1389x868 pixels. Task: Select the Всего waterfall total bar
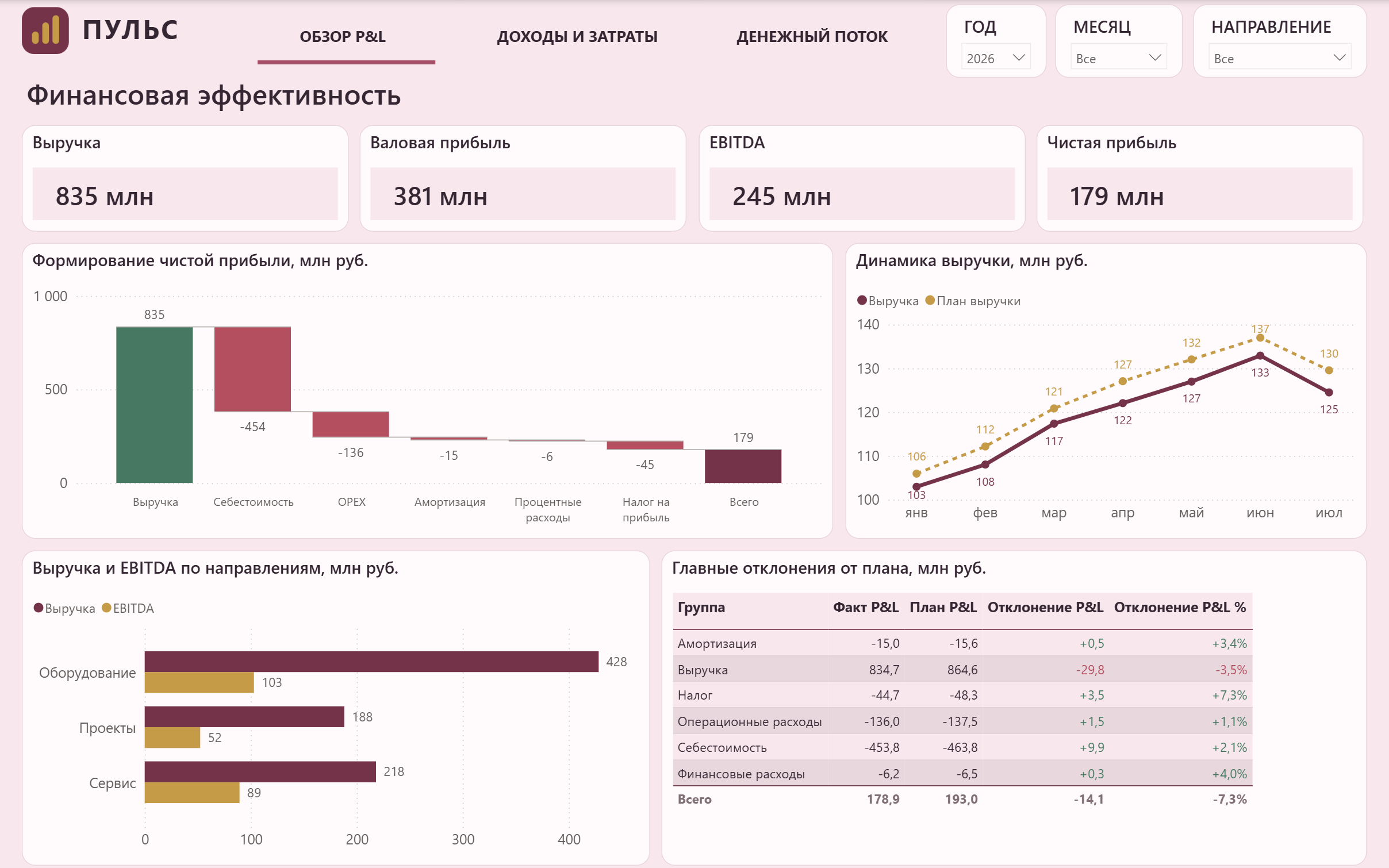coord(743,466)
